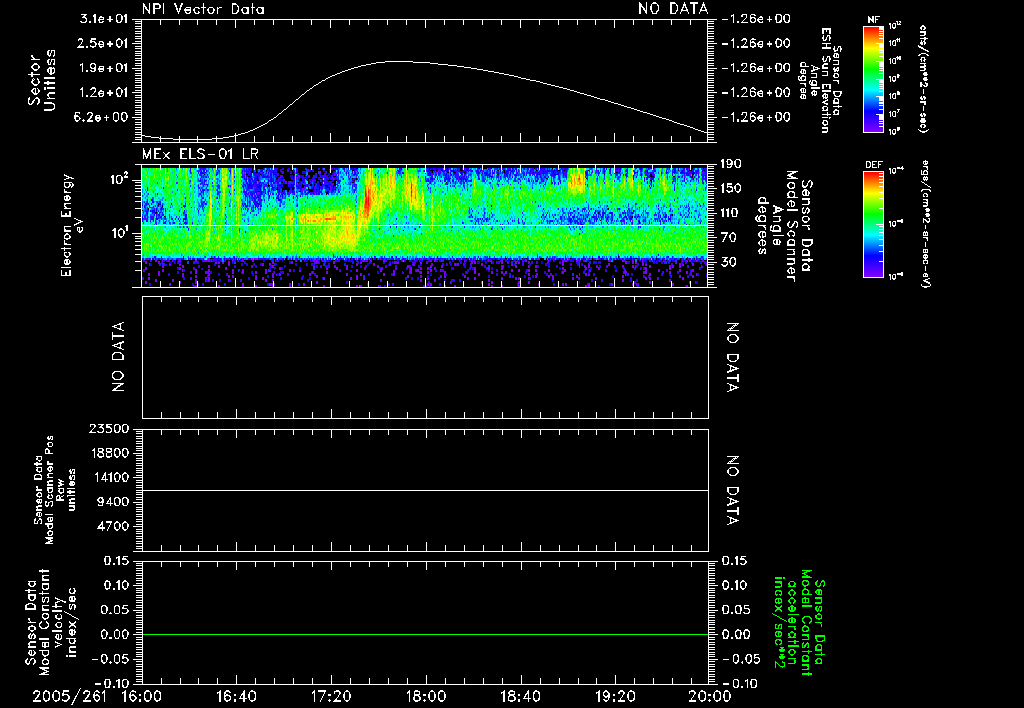Screen dimensions: 1024x708
Task: Click the 17:20 time axis label
Action: [331, 696]
